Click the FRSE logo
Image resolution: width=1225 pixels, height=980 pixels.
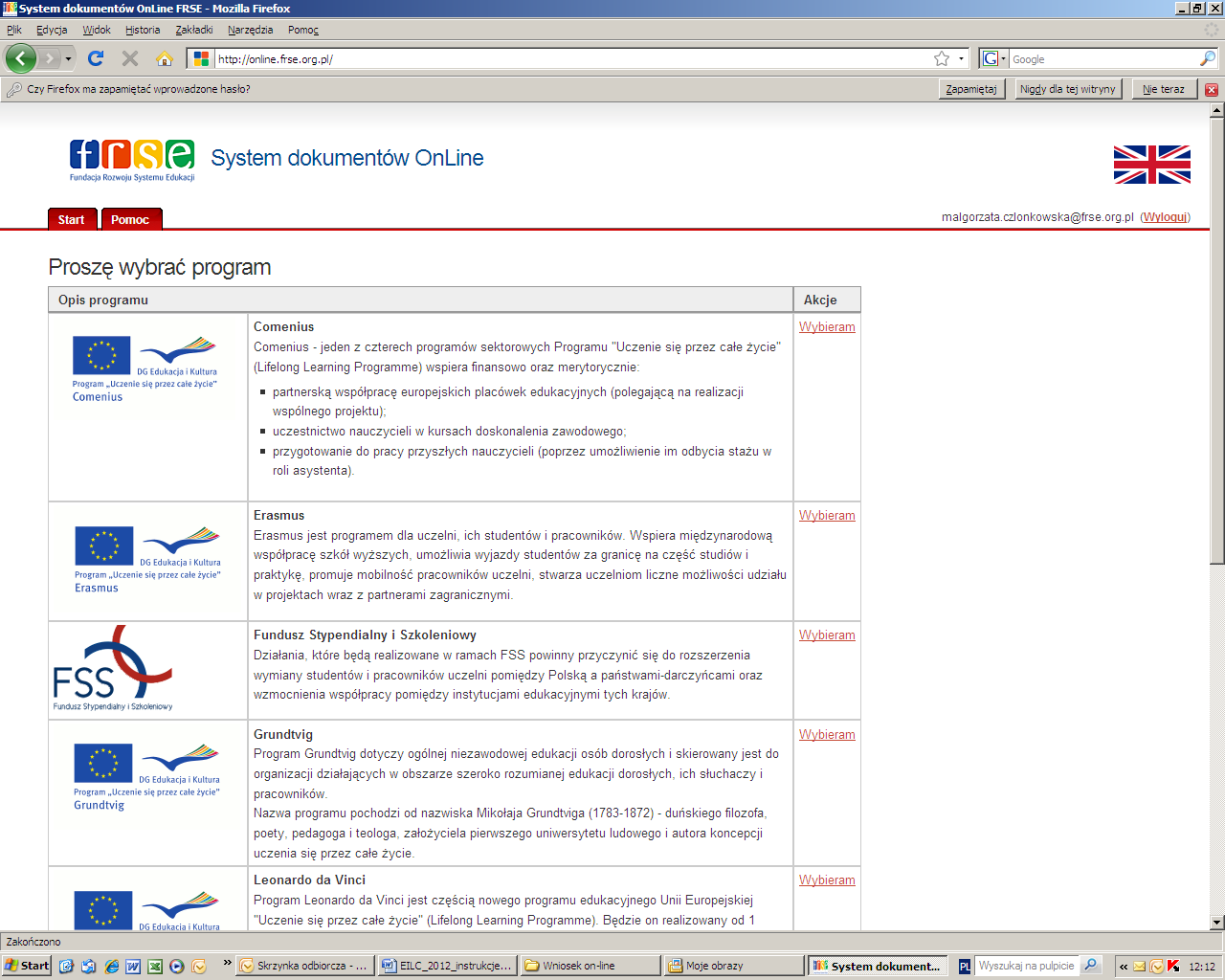tap(132, 160)
